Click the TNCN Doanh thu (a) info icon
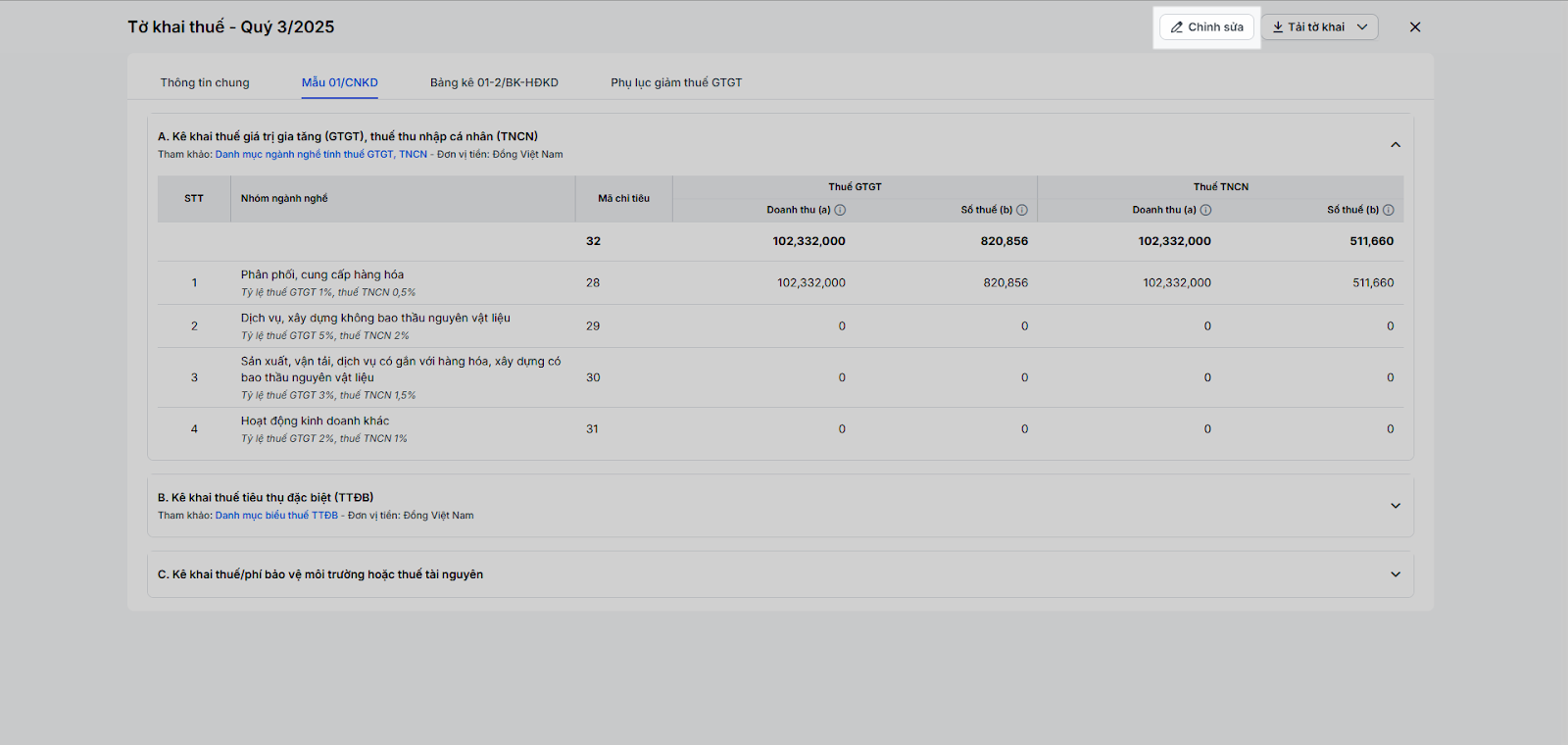Screen dimensions: 1568x745 [1205, 210]
